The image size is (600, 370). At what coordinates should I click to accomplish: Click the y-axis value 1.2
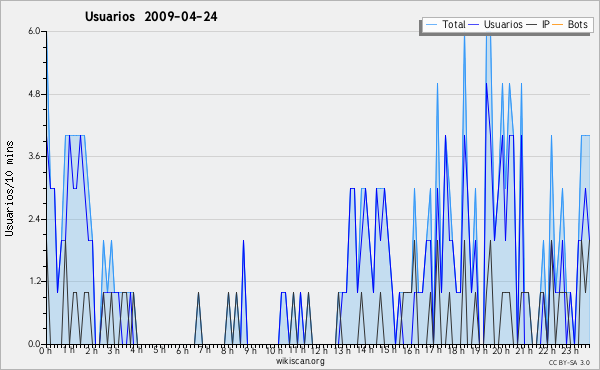[34, 281]
